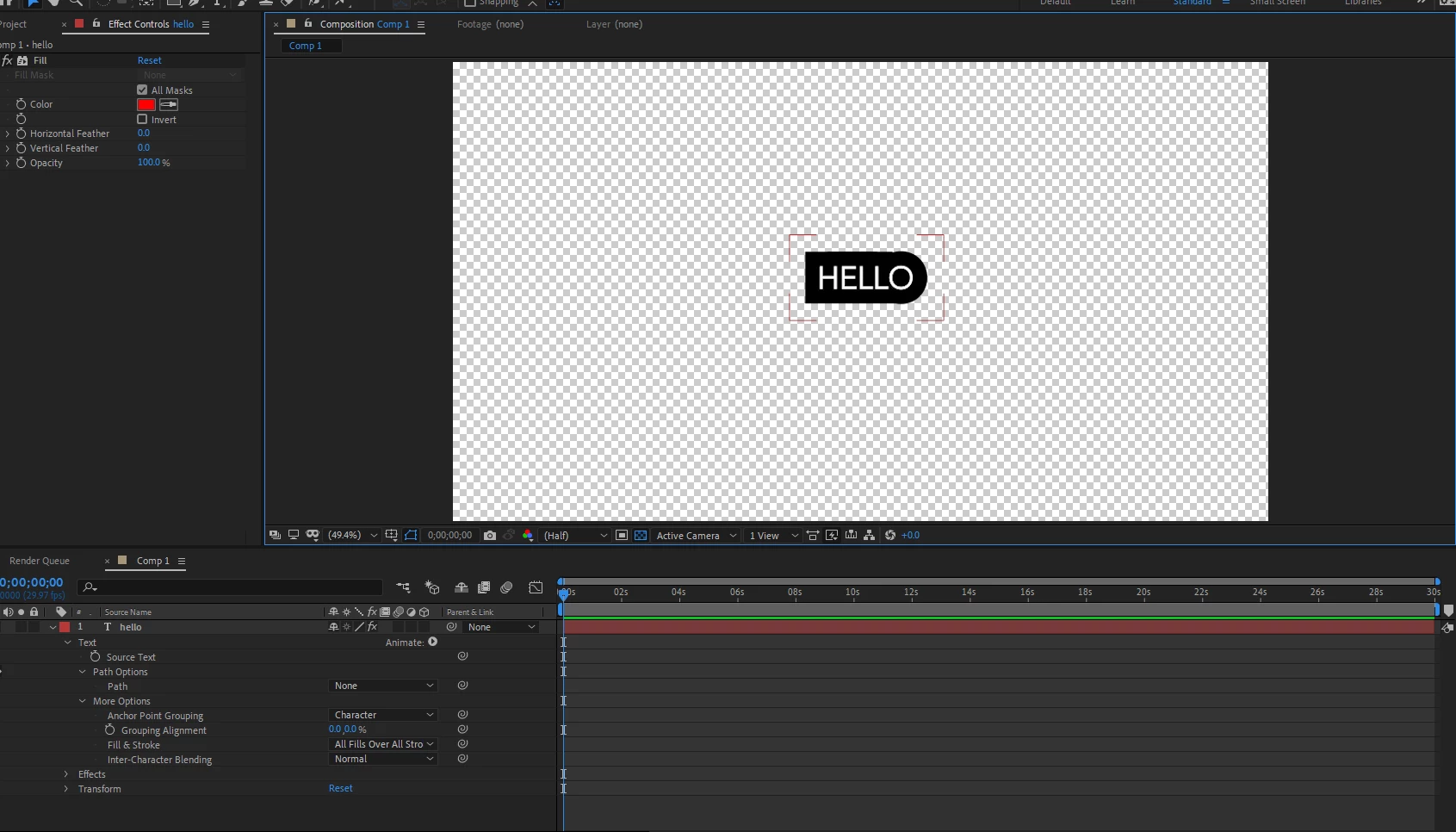Toggle the Snapping checkbox

(469, 3)
